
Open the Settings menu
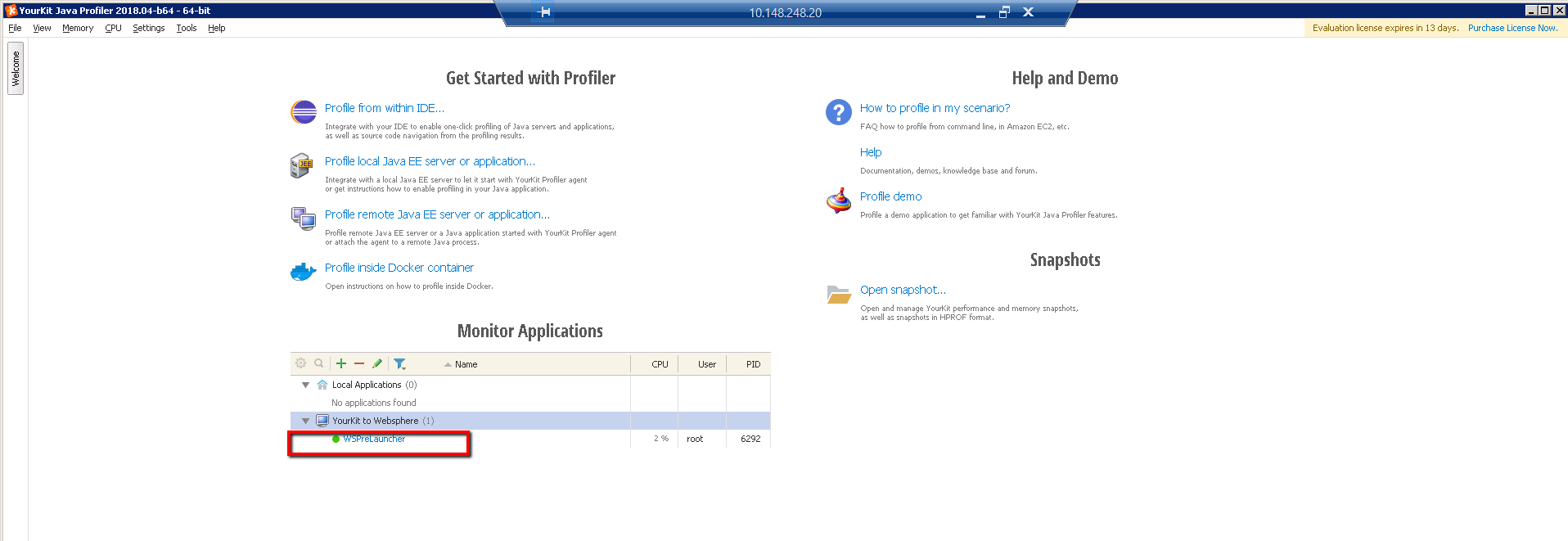pyautogui.click(x=148, y=28)
